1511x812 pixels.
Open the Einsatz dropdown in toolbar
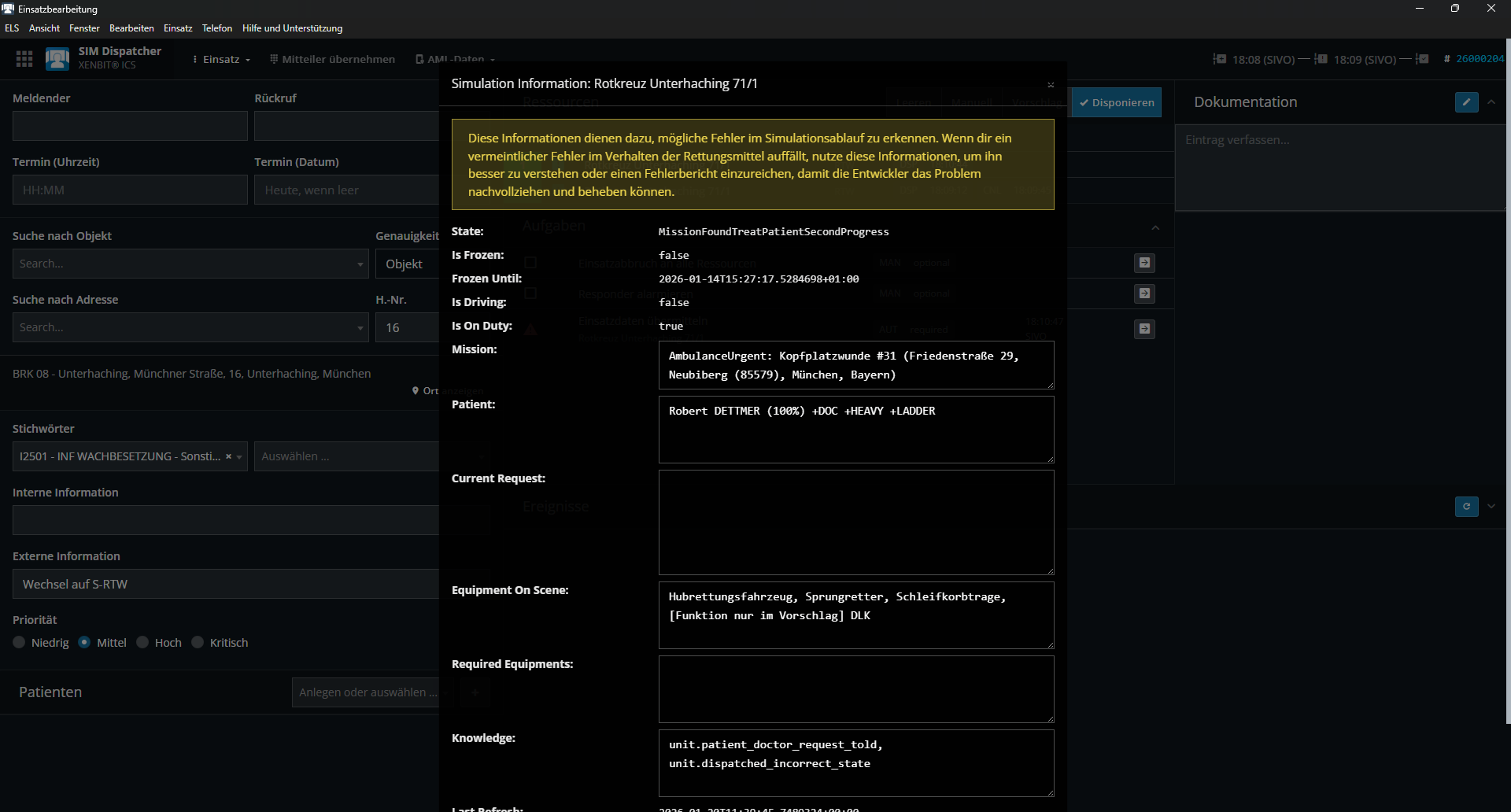222,59
